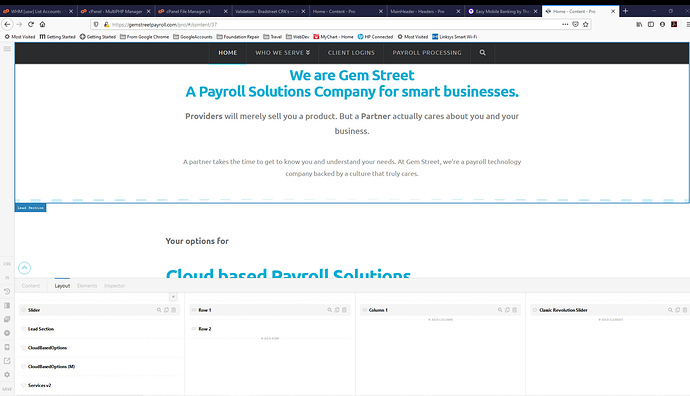Viewport: 690px width, 396px height.
Task: Select the CloudBasedOptions (M) section
Action: click(99, 367)
